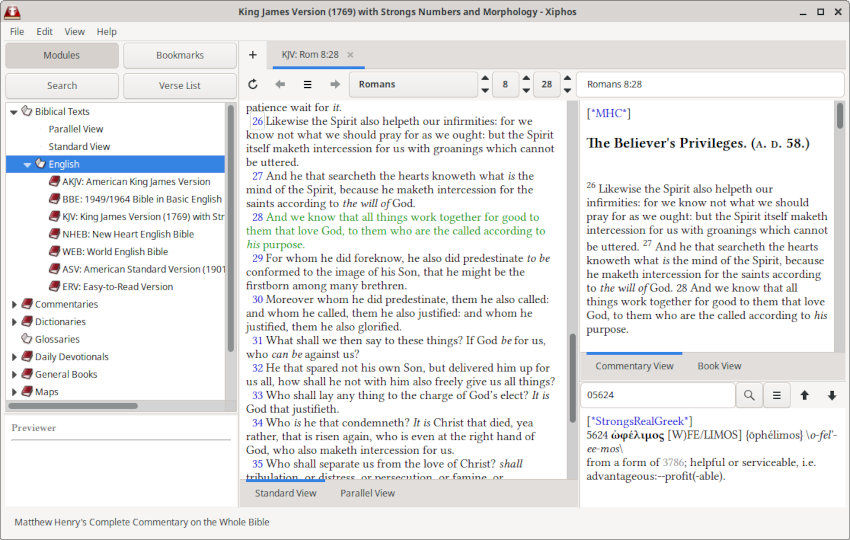Expand the General Books tree node
Image resolution: width=850 pixels, height=540 pixels.
pos(14,374)
